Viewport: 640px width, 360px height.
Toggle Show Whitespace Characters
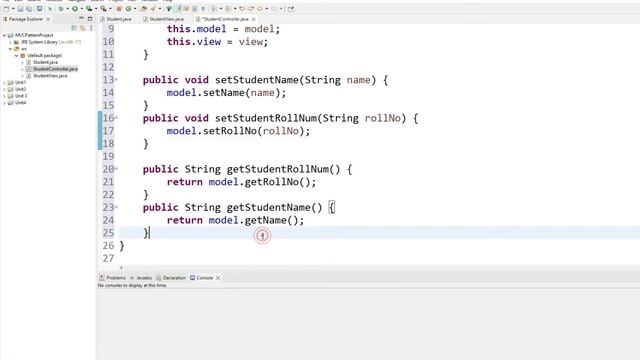point(203,9)
